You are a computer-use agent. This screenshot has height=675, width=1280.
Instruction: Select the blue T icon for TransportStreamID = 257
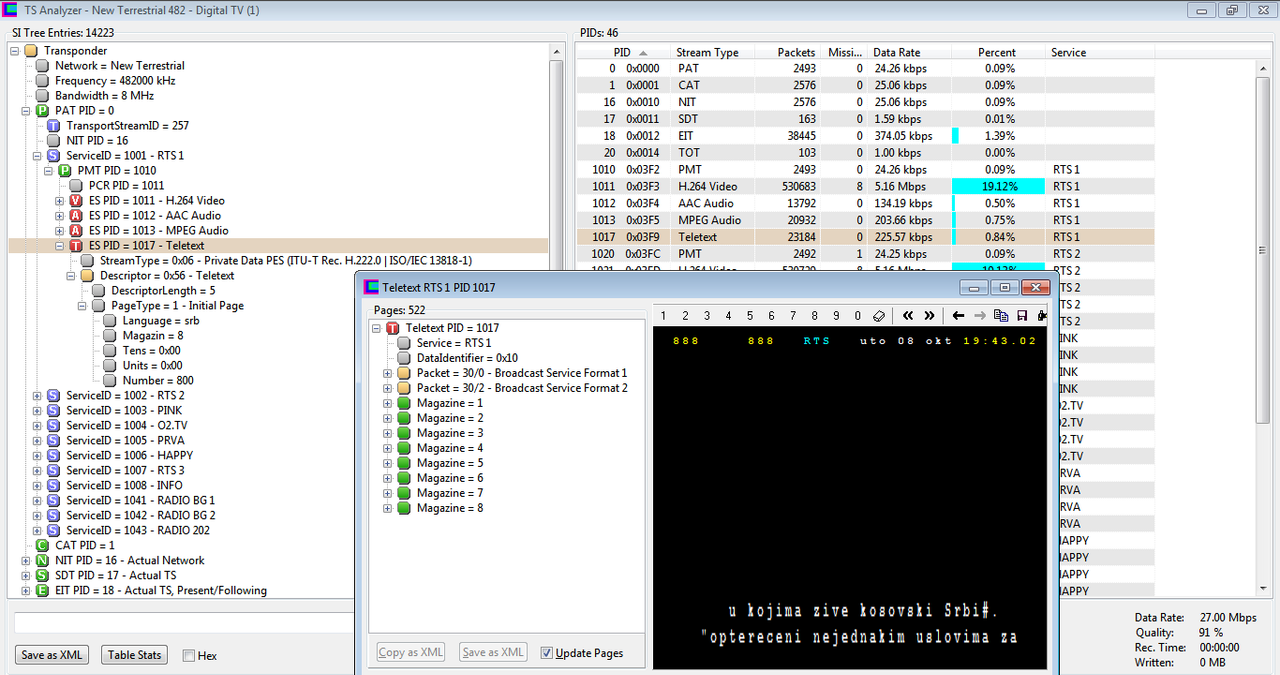coord(54,126)
